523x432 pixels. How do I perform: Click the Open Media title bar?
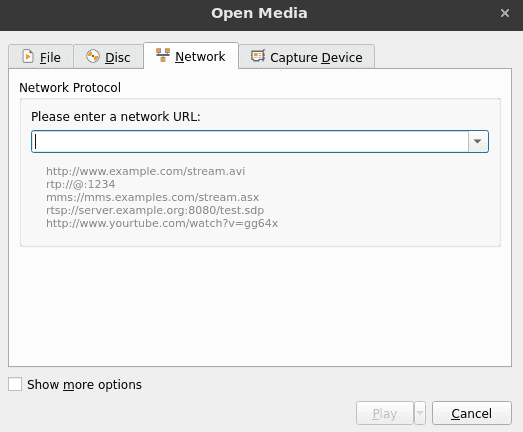tap(259, 14)
